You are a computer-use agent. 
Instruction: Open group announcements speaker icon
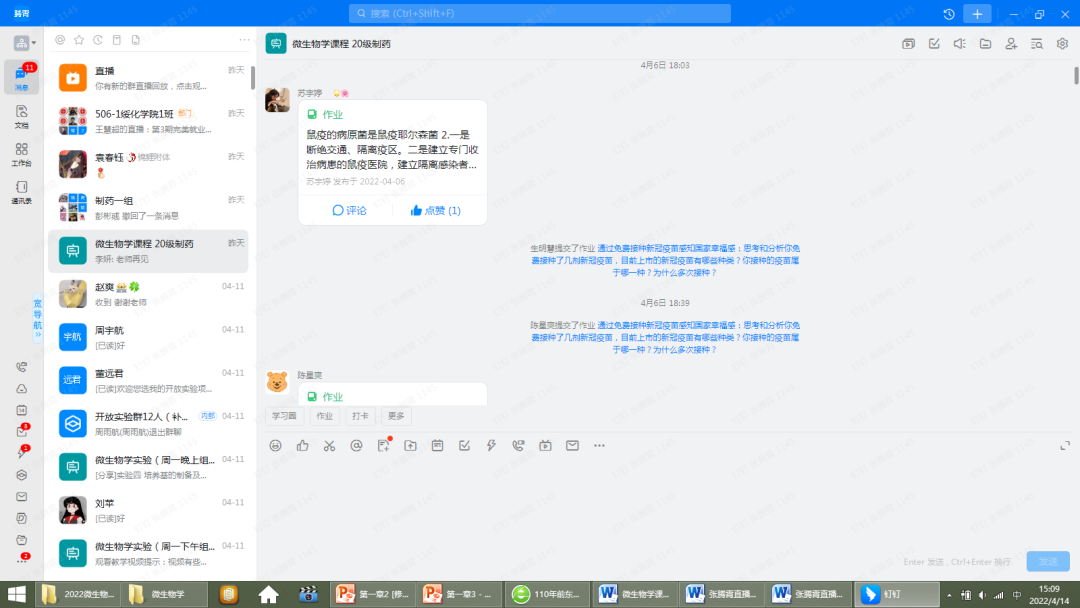point(960,43)
